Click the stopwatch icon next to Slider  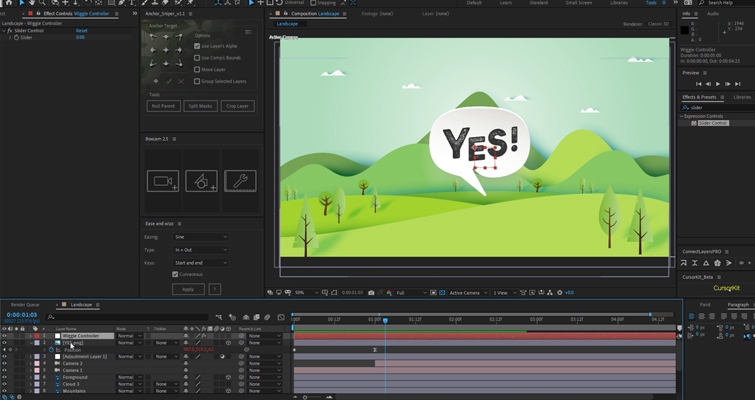(x=15, y=37)
